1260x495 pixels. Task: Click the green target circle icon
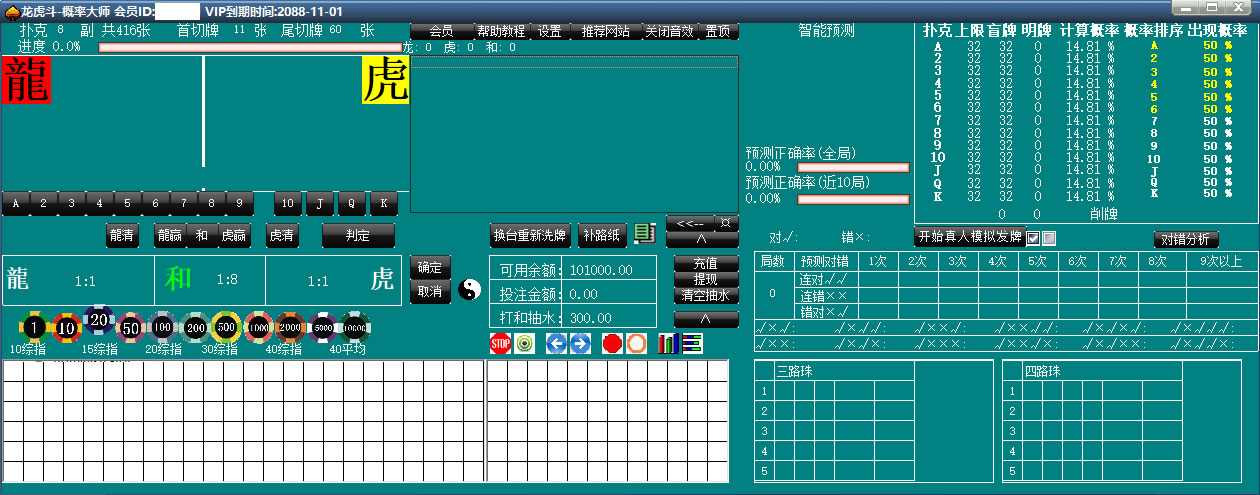click(x=525, y=344)
